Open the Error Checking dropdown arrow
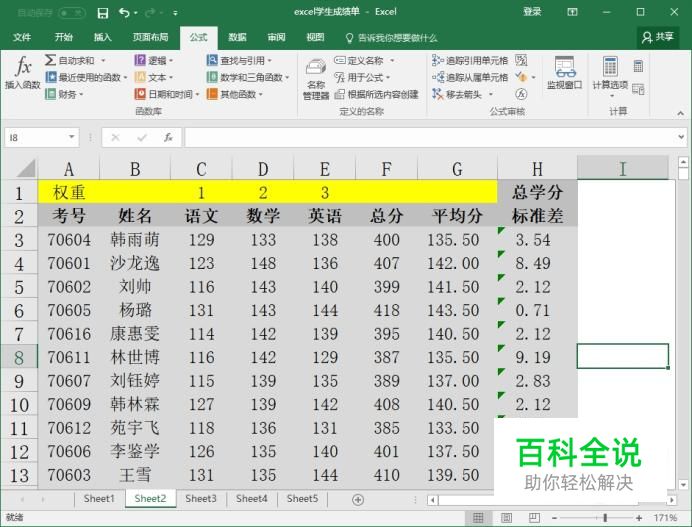 coord(534,78)
